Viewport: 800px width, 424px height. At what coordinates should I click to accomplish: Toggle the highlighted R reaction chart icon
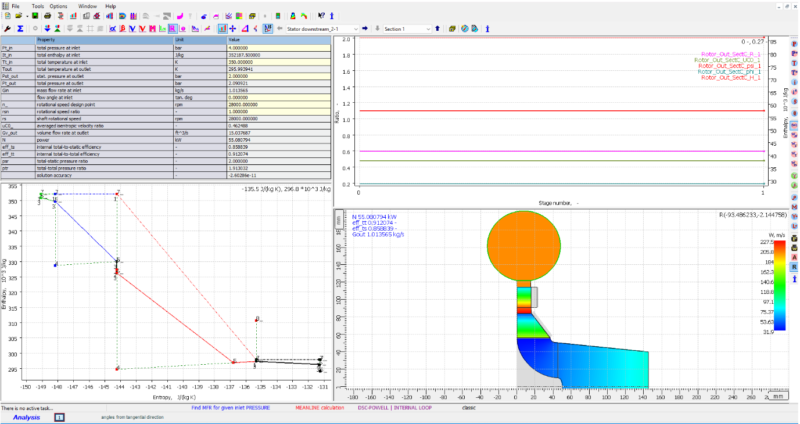172,29
